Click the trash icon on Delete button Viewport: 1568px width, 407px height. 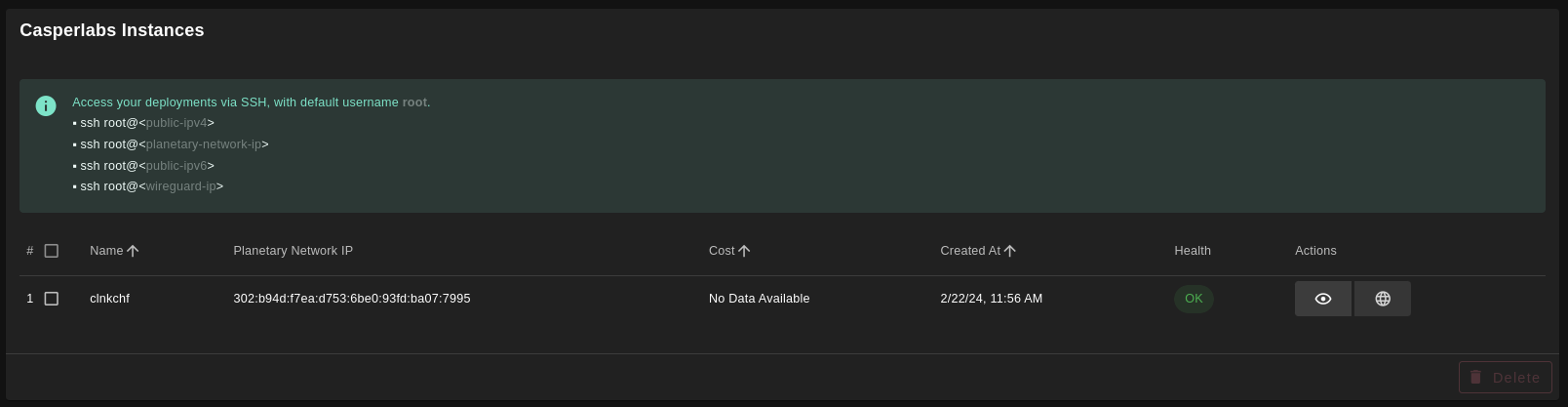pos(1475,377)
